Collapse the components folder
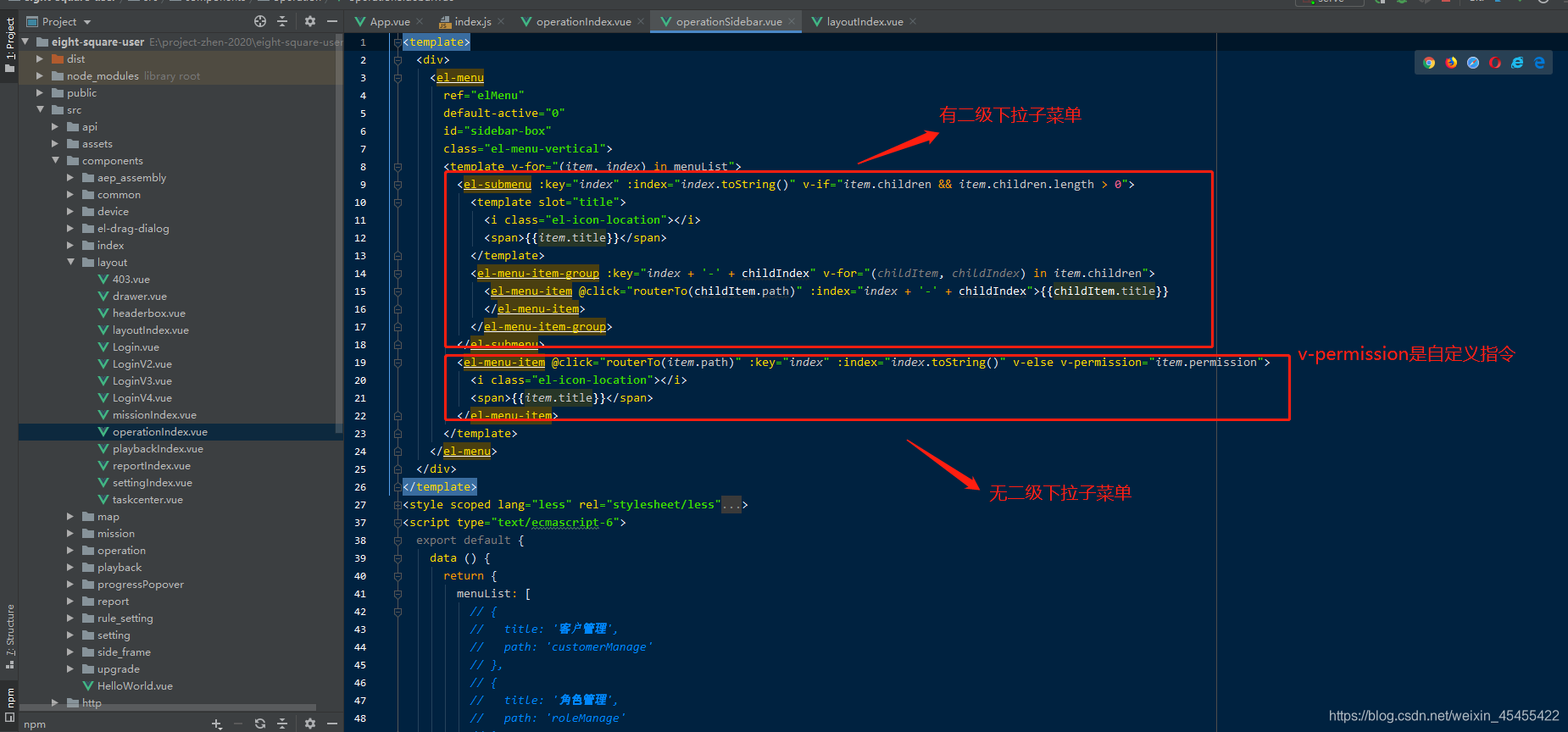 pos(55,160)
